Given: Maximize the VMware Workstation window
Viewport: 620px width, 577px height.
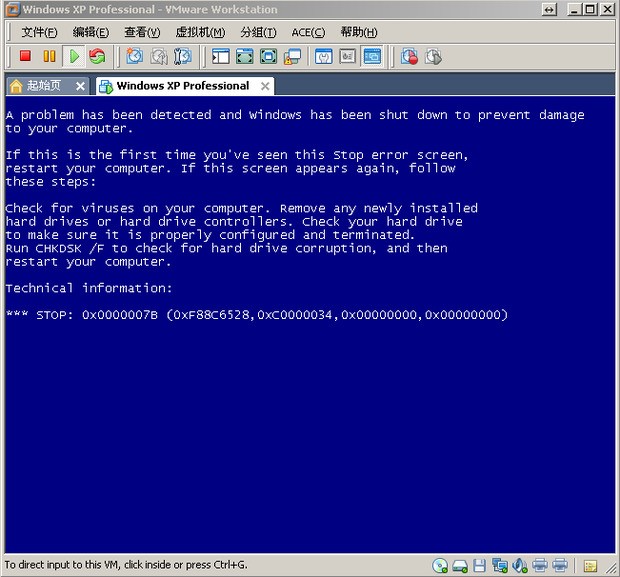Looking at the screenshot, I should point(590,9).
